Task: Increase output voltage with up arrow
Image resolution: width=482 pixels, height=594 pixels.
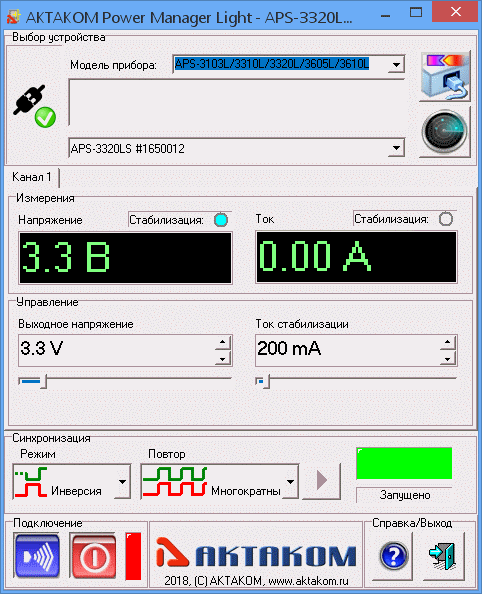Action: (x=222, y=342)
